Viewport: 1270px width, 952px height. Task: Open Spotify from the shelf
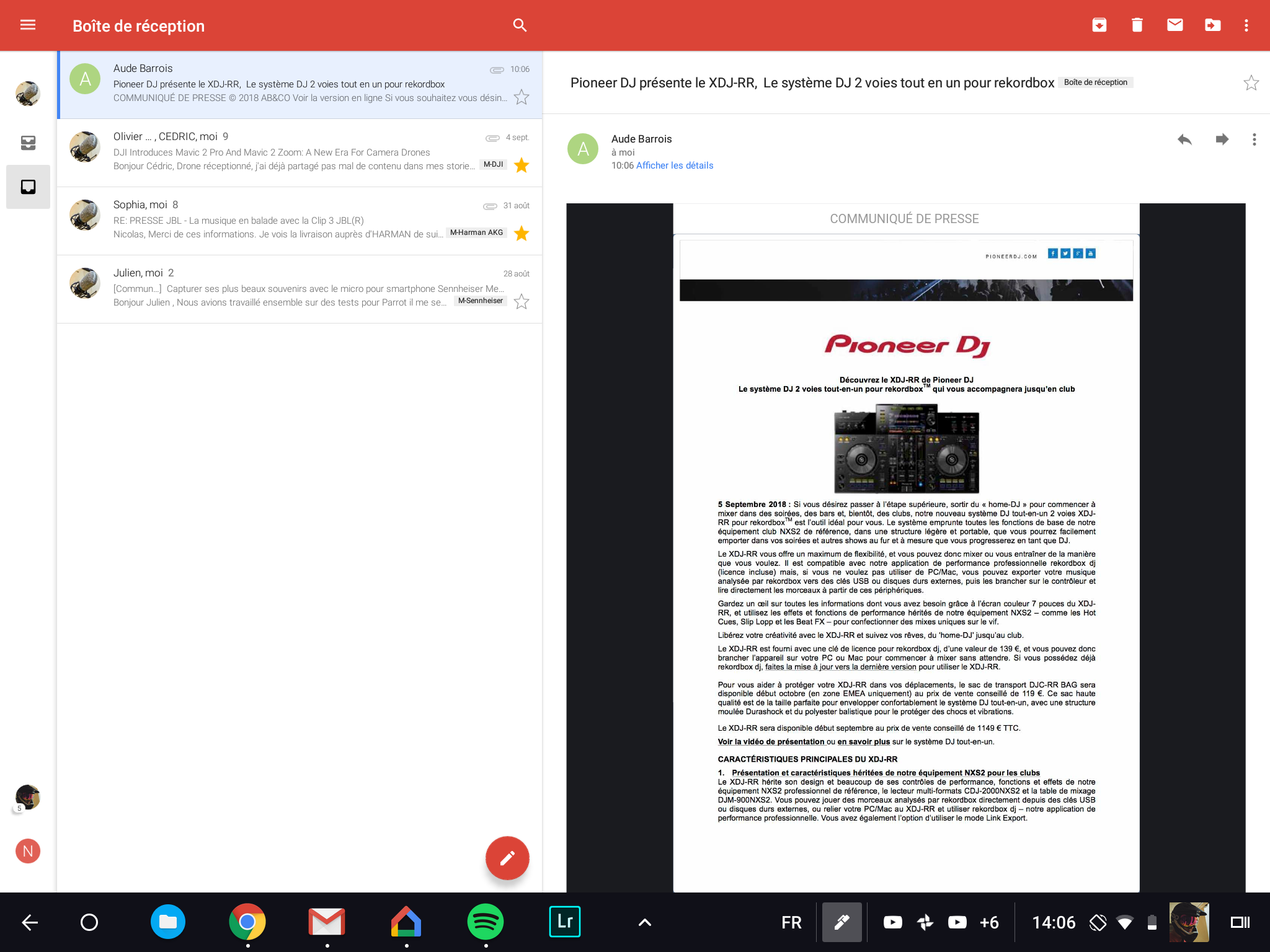(x=486, y=922)
